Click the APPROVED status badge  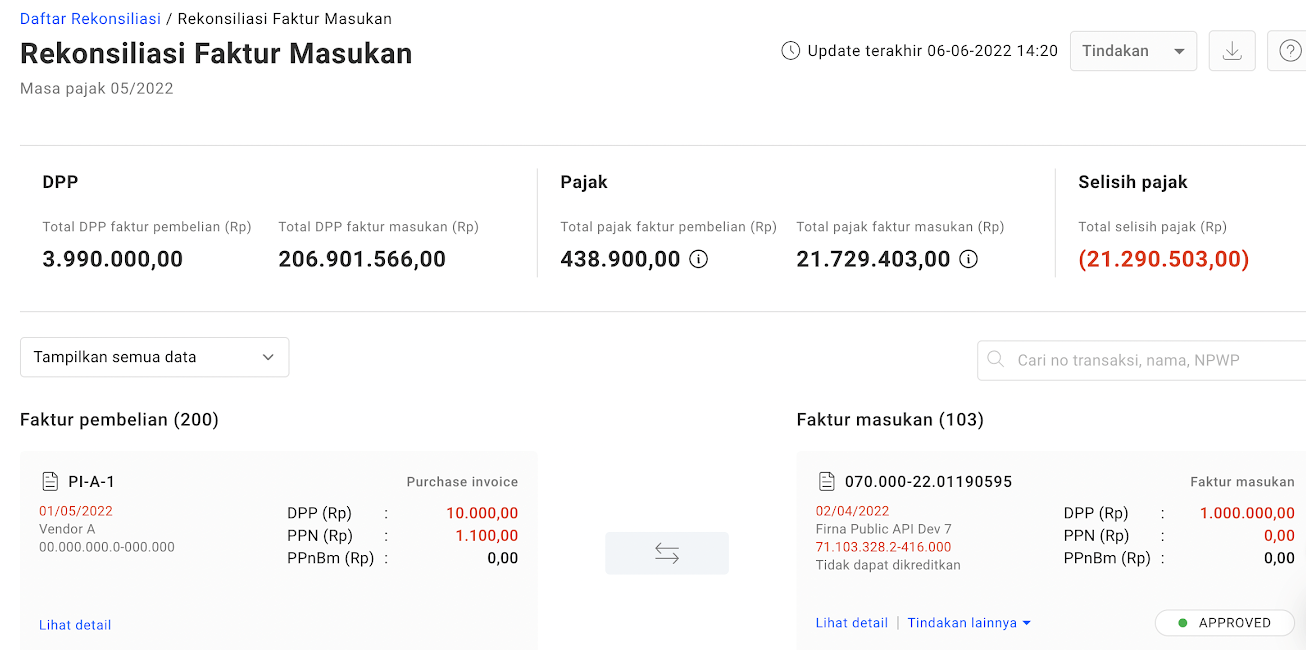1225,623
